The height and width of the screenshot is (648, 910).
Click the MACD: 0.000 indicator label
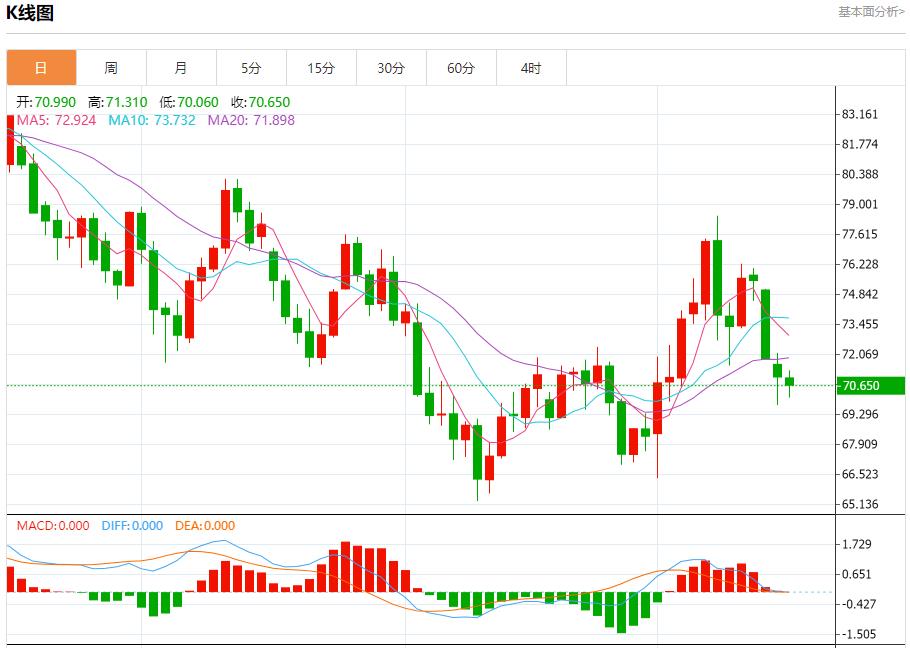[x=52, y=526]
